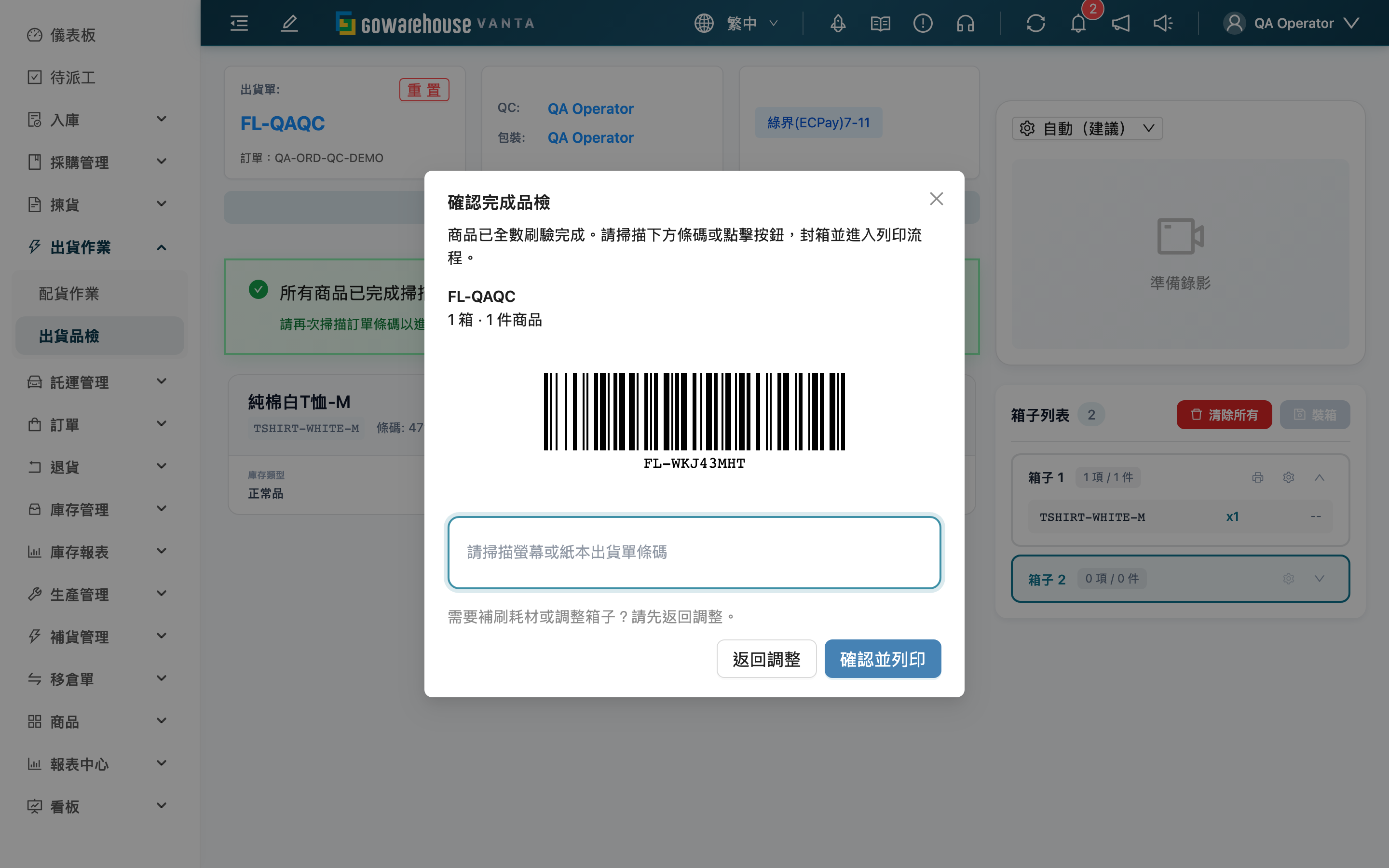
Task: Click the 清除所有 button
Action: [1224, 415]
